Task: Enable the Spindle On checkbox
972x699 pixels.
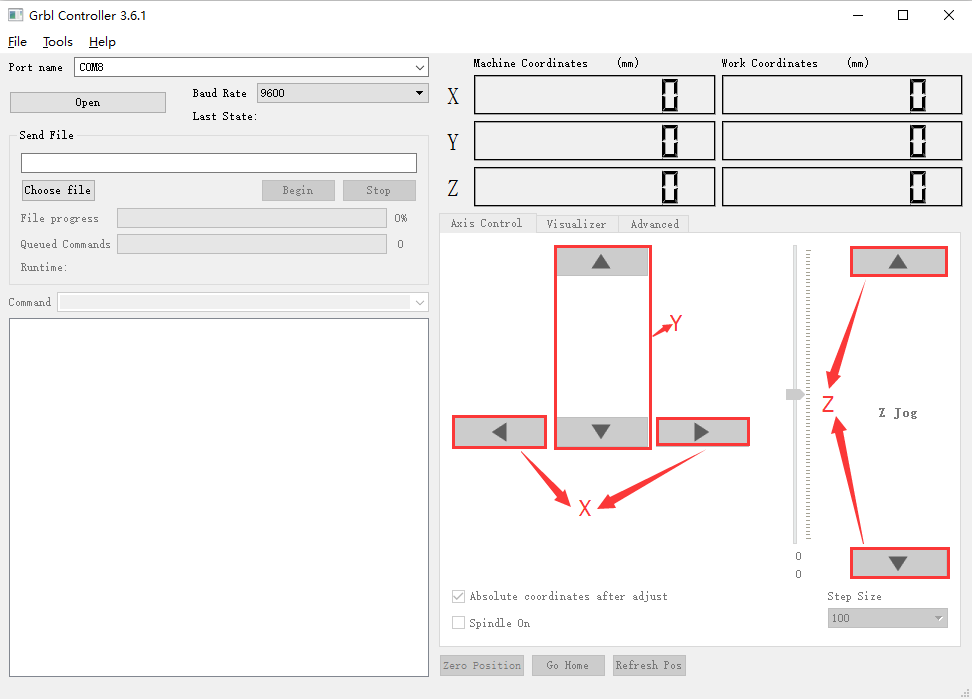Action: click(x=458, y=623)
